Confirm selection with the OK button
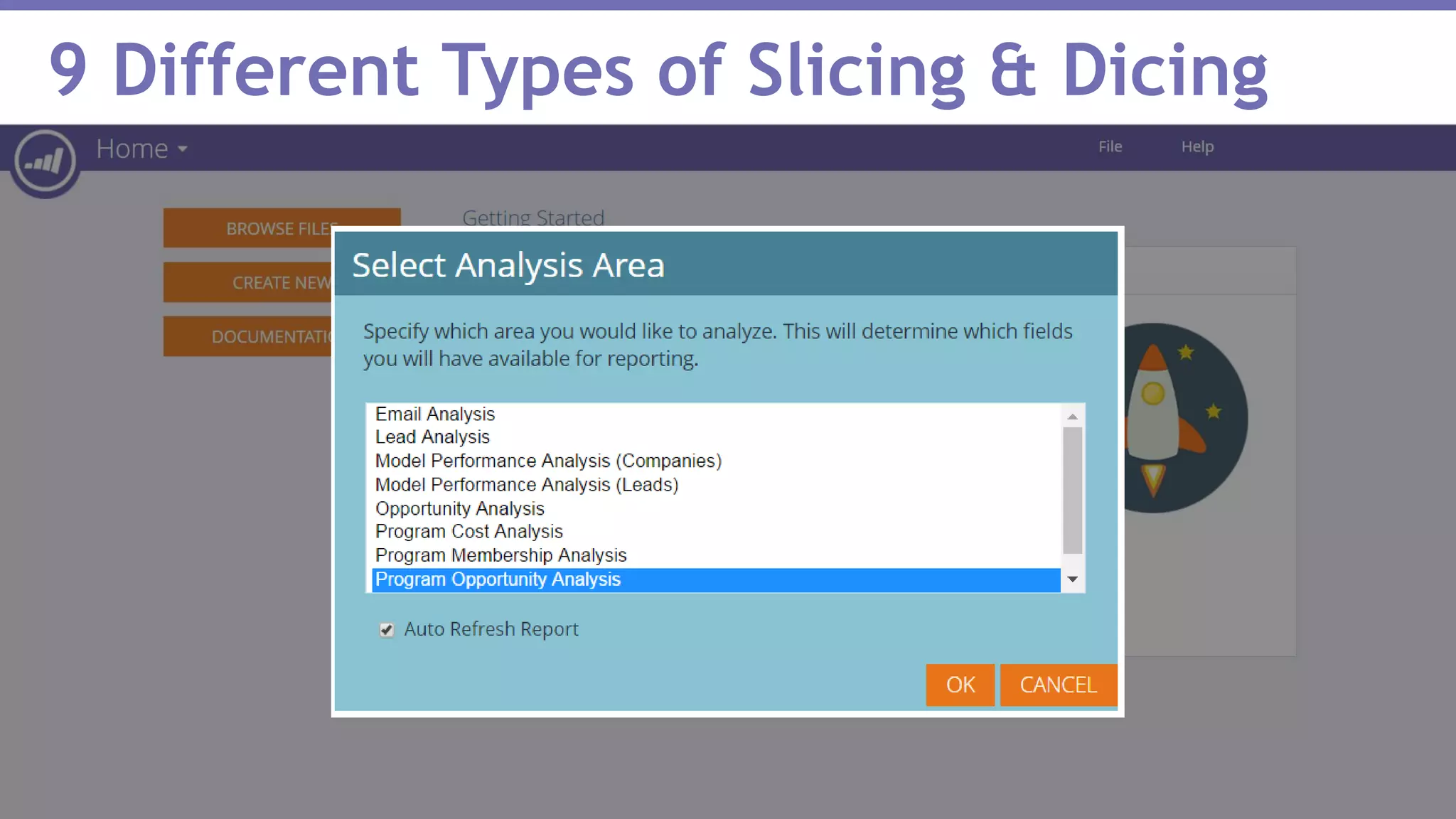 [960, 685]
